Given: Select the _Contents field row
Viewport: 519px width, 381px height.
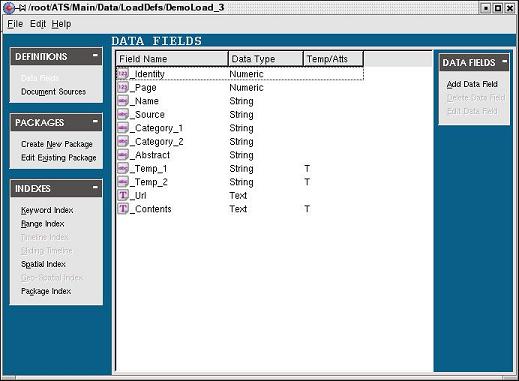Looking at the screenshot, I should coord(240,209).
